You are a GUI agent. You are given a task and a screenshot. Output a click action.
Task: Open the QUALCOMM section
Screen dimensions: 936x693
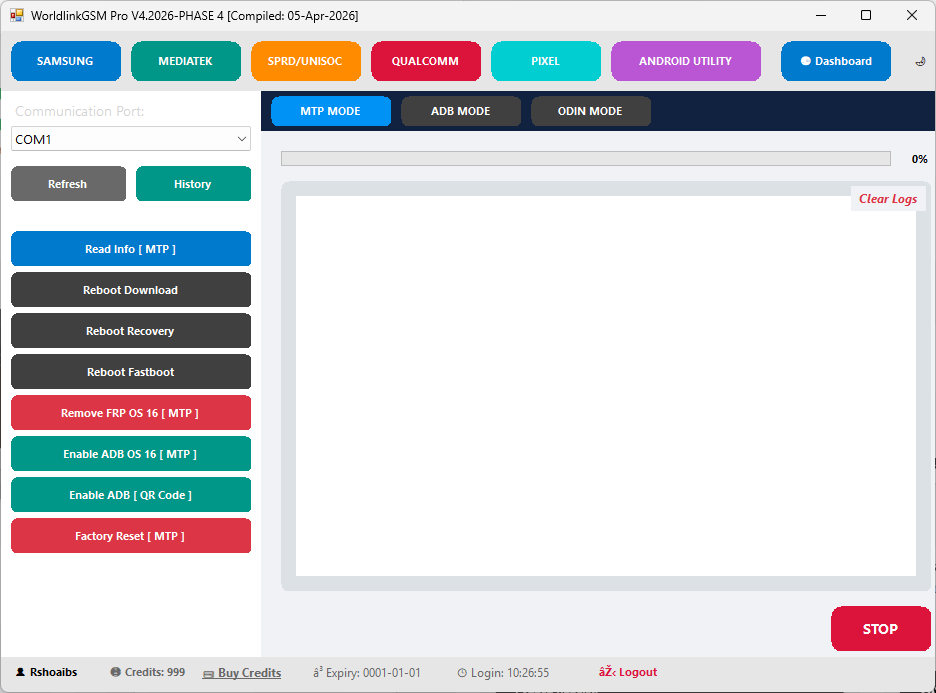pyautogui.click(x=425, y=61)
